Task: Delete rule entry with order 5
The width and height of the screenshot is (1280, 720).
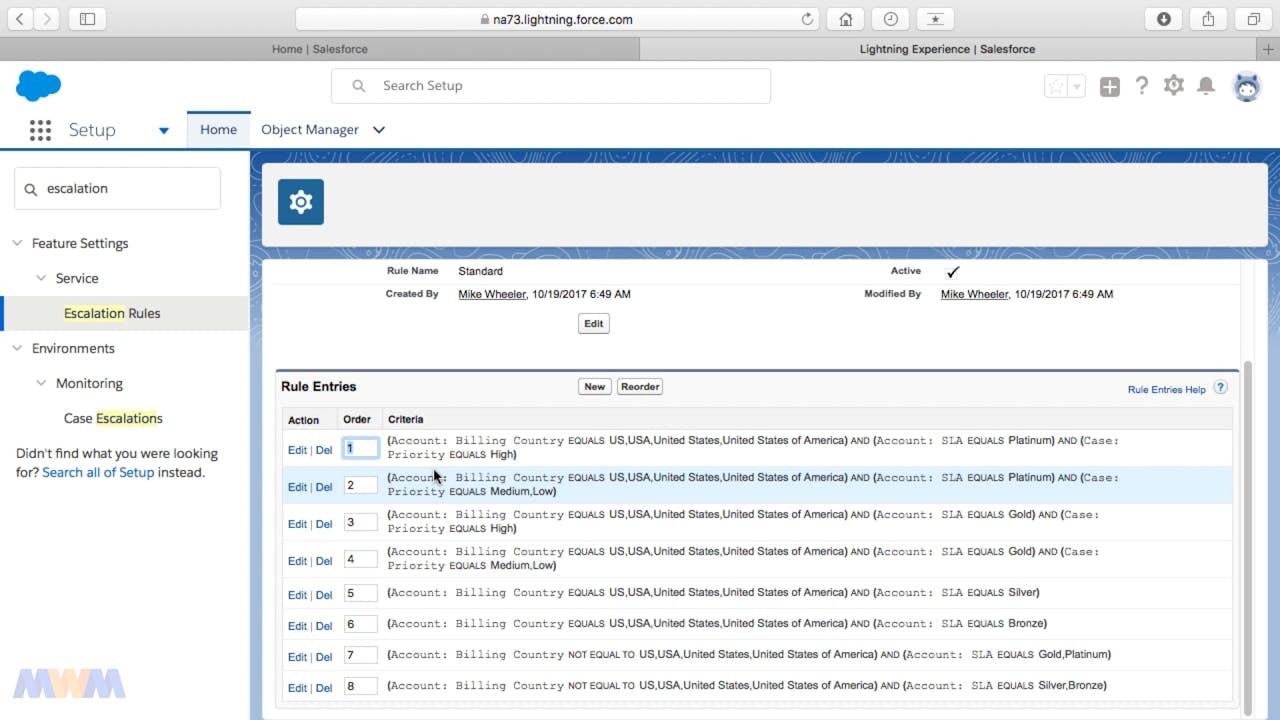Action: tap(324, 595)
